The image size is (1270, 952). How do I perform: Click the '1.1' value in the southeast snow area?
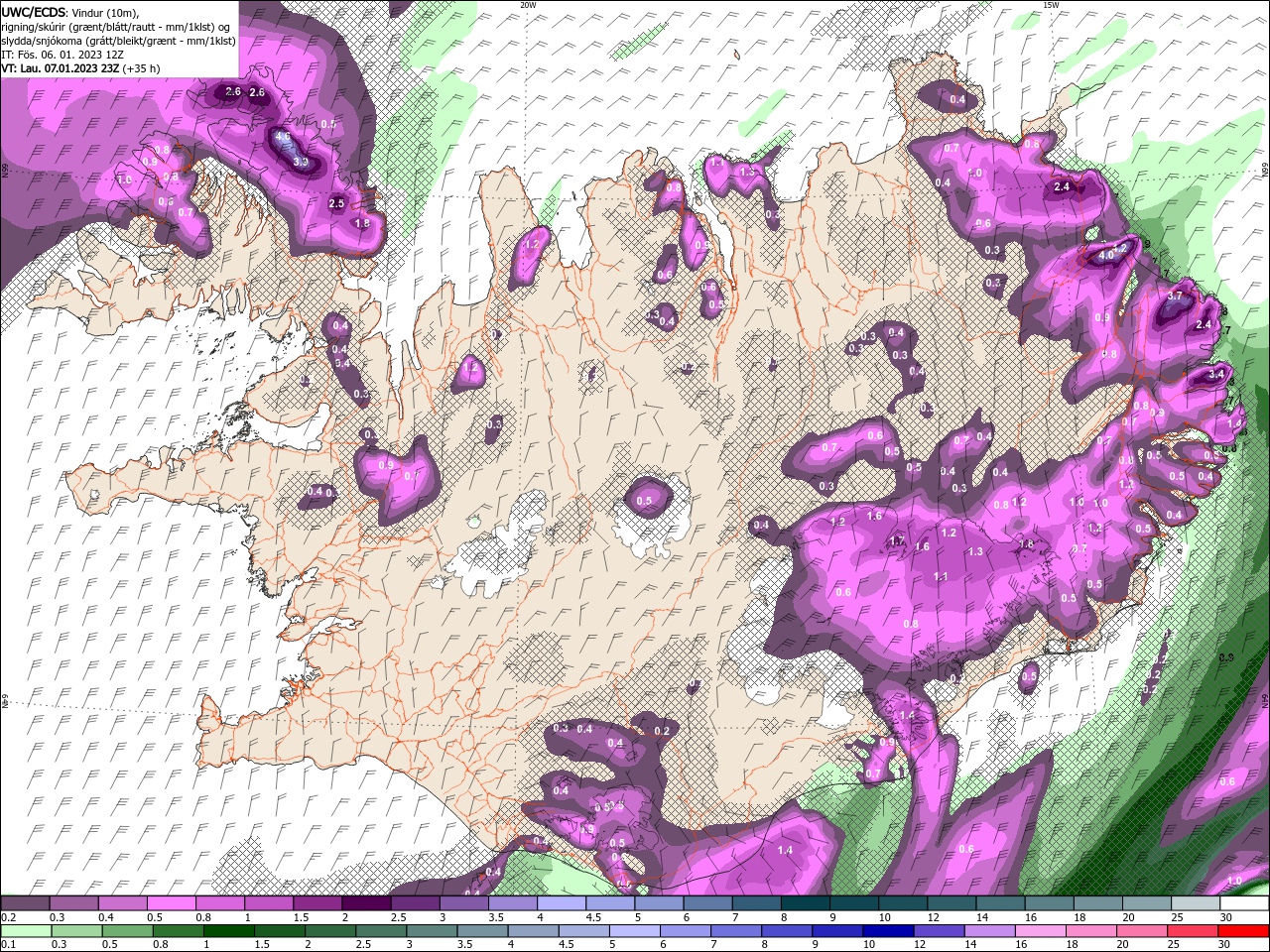click(941, 576)
